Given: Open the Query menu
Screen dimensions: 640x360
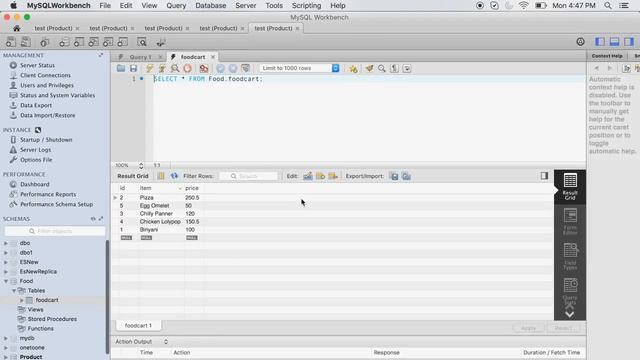Looking at the screenshot, I should [176, 6].
